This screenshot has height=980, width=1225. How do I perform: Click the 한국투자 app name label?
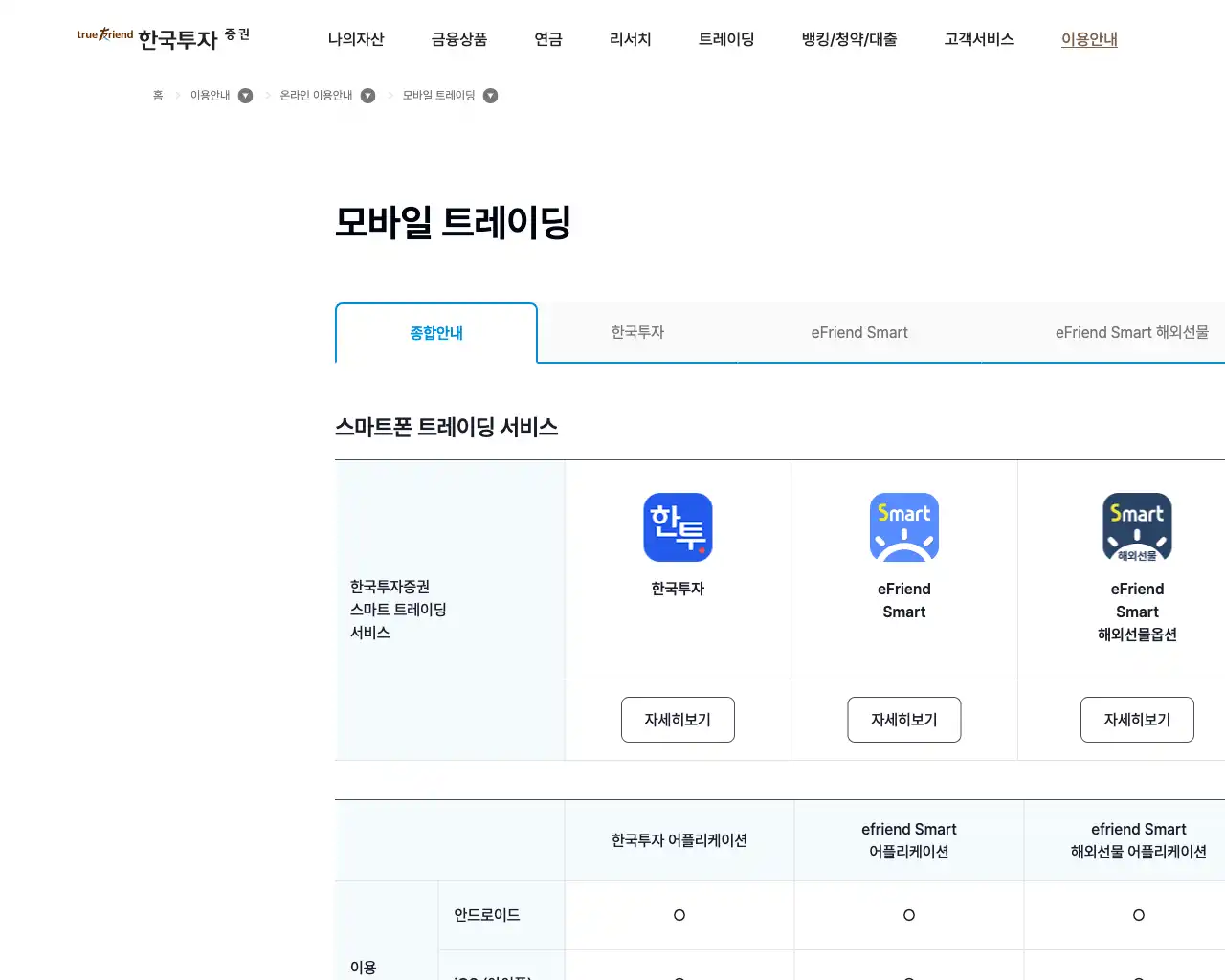pos(678,589)
